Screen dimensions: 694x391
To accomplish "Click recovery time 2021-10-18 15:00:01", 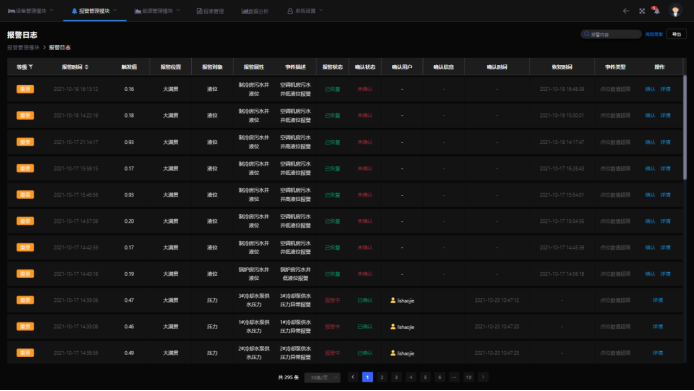I will tap(562, 115).
